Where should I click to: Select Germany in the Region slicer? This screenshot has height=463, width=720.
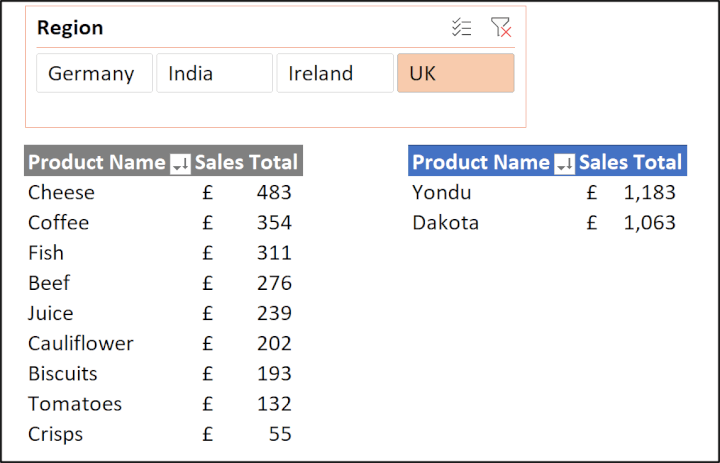point(95,73)
